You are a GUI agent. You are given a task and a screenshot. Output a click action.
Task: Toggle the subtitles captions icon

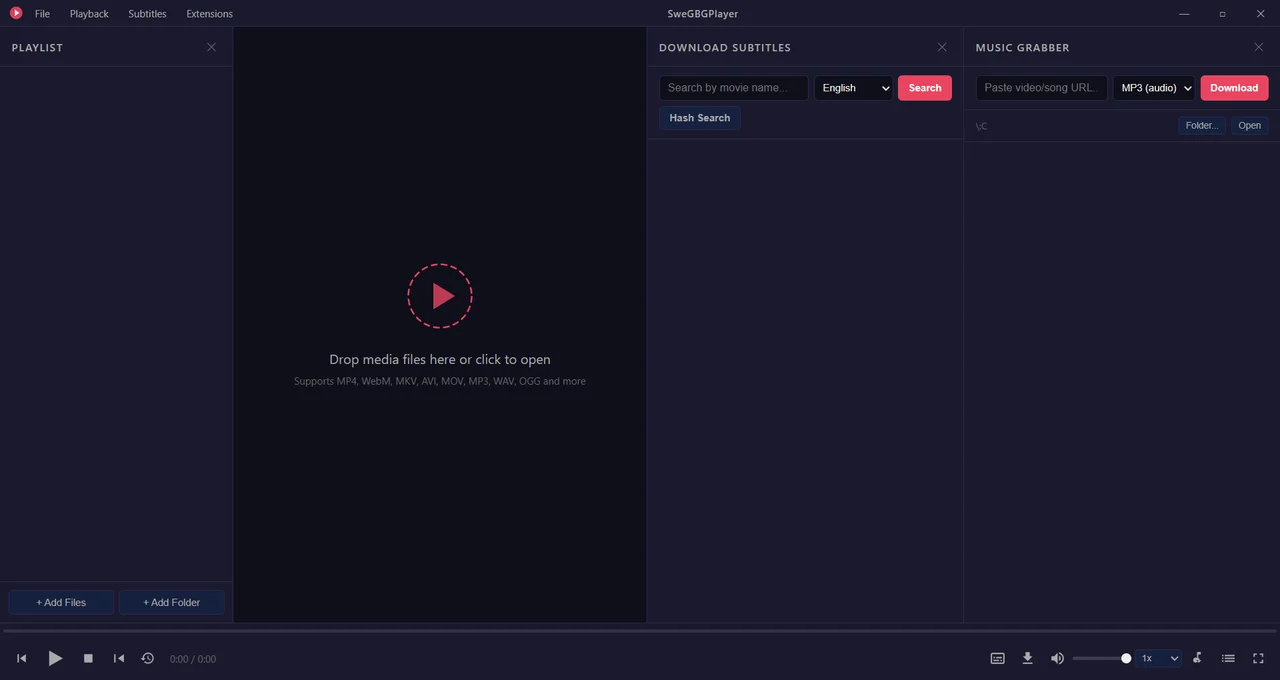[x=997, y=658]
